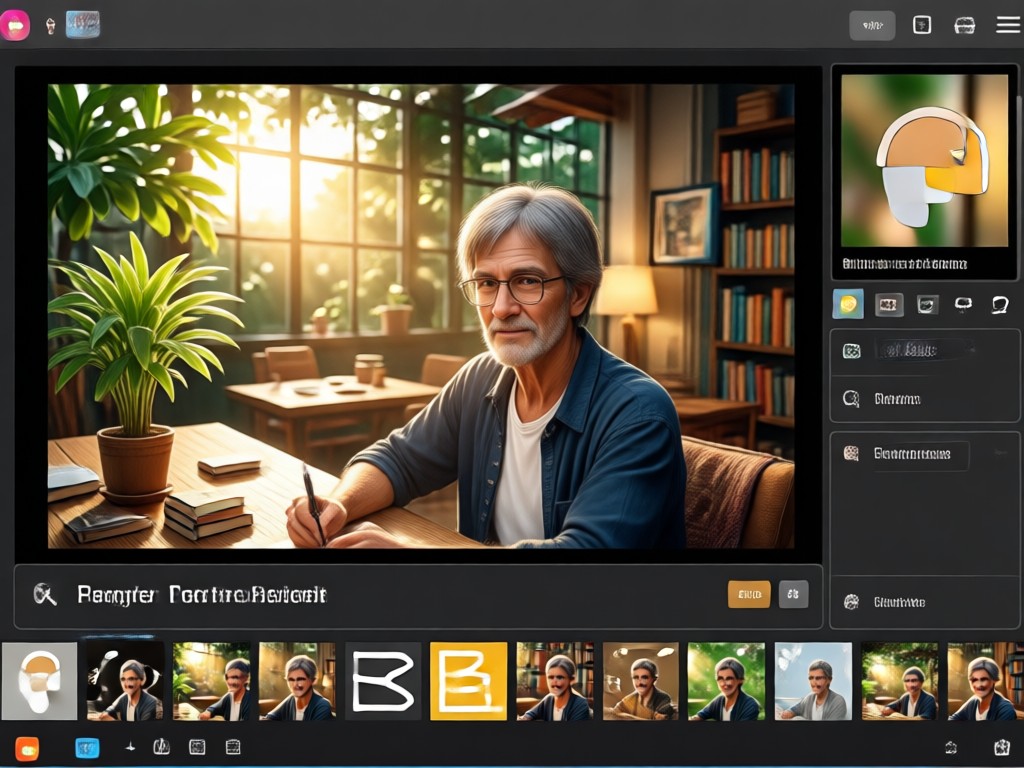Click the round icon in the right panel's bottom row
The height and width of the screenshot is (768, 1024).
tap(851, 601)
